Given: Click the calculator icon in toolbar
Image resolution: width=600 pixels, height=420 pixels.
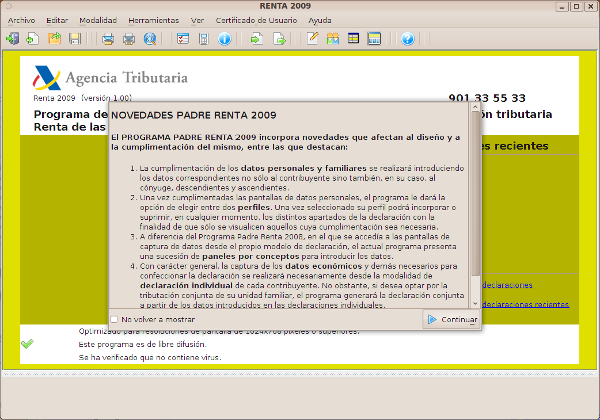Looking at the screenshot, I should (x=203, y=39).
